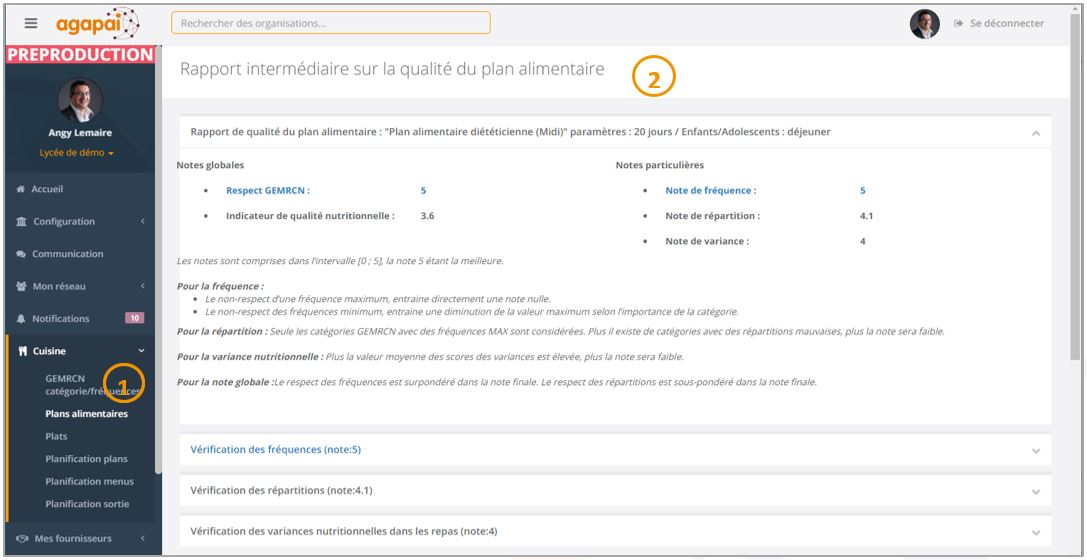Click the Mon réseau people icon
This screenshot has width=1087, height=560.
click(x=21, y=287)
